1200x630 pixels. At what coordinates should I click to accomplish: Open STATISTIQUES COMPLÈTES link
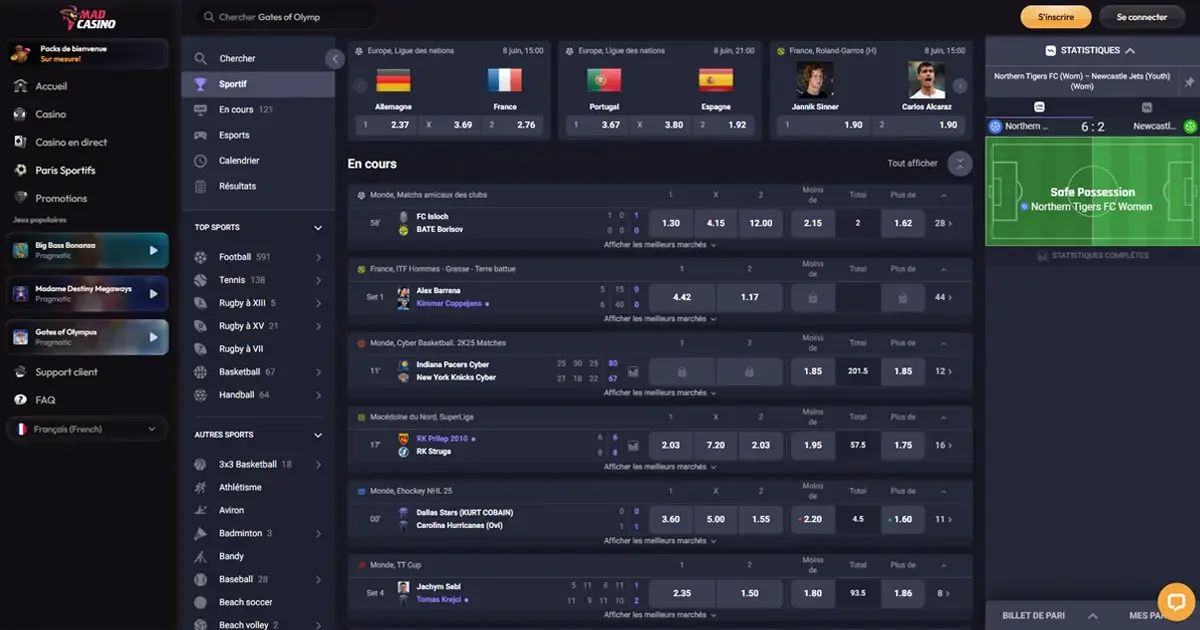coord(1093,255)
